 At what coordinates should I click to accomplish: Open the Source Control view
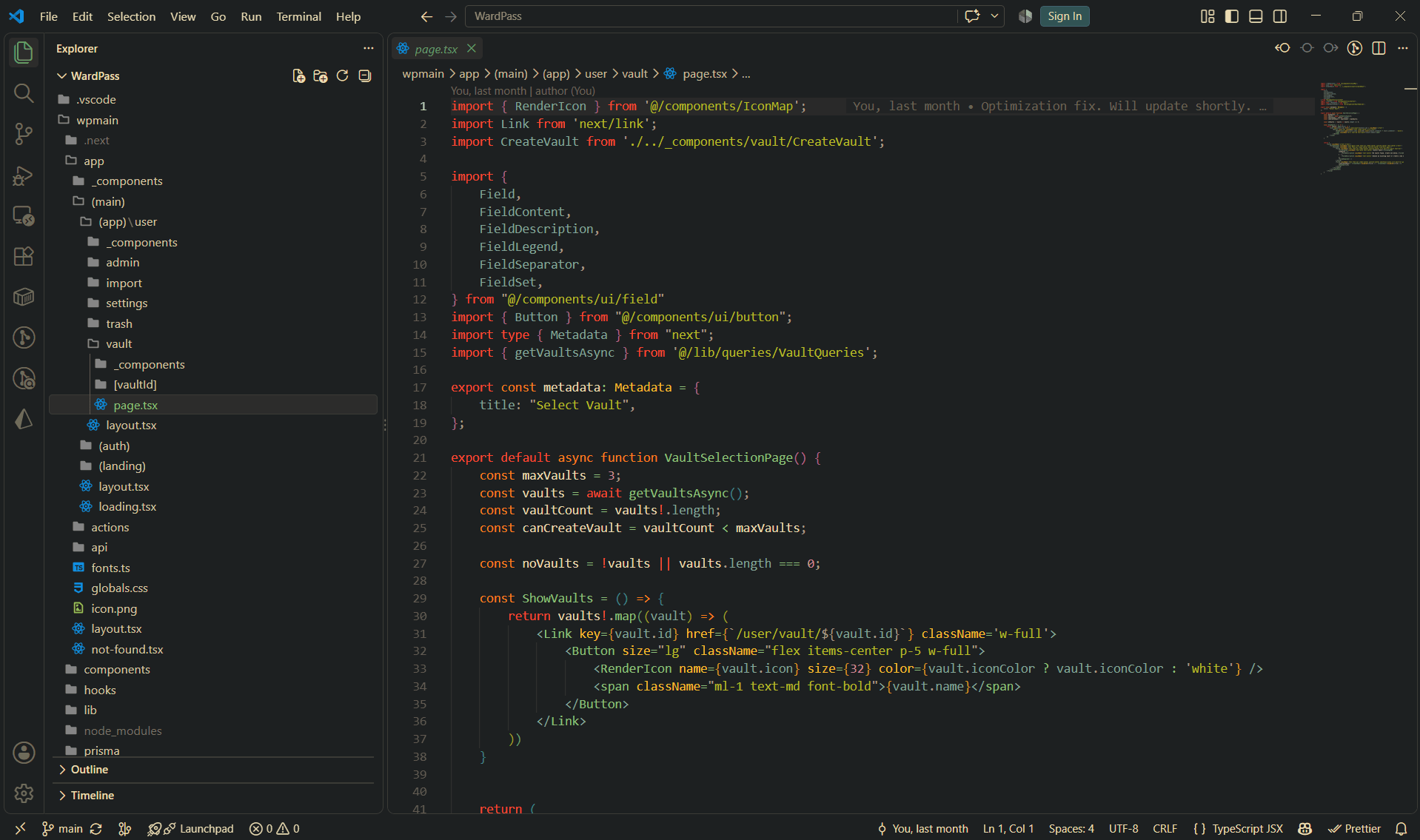(x=24, y=134)
